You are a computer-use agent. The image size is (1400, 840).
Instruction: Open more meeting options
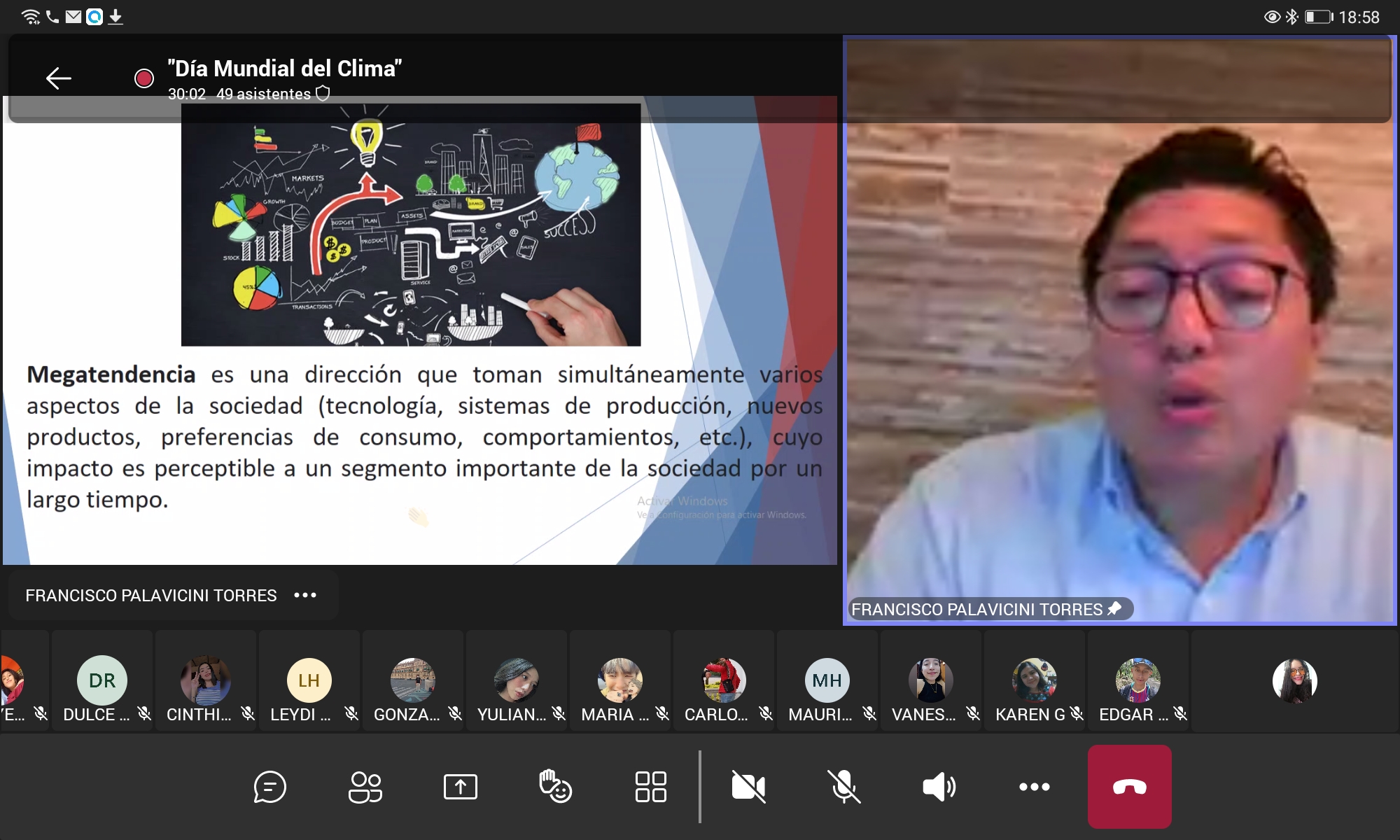[x=1034, y=787]
